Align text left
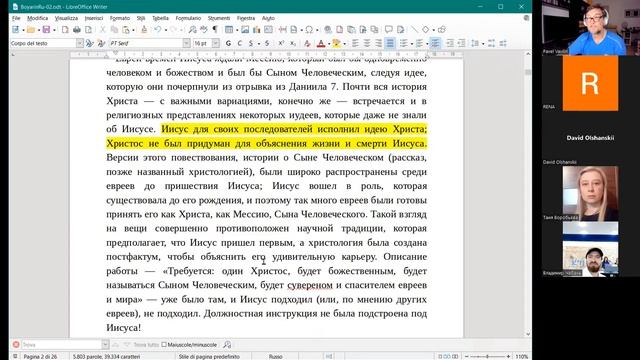Image resolution: width=640 pixels, height=360 pixels. (355, 43)
